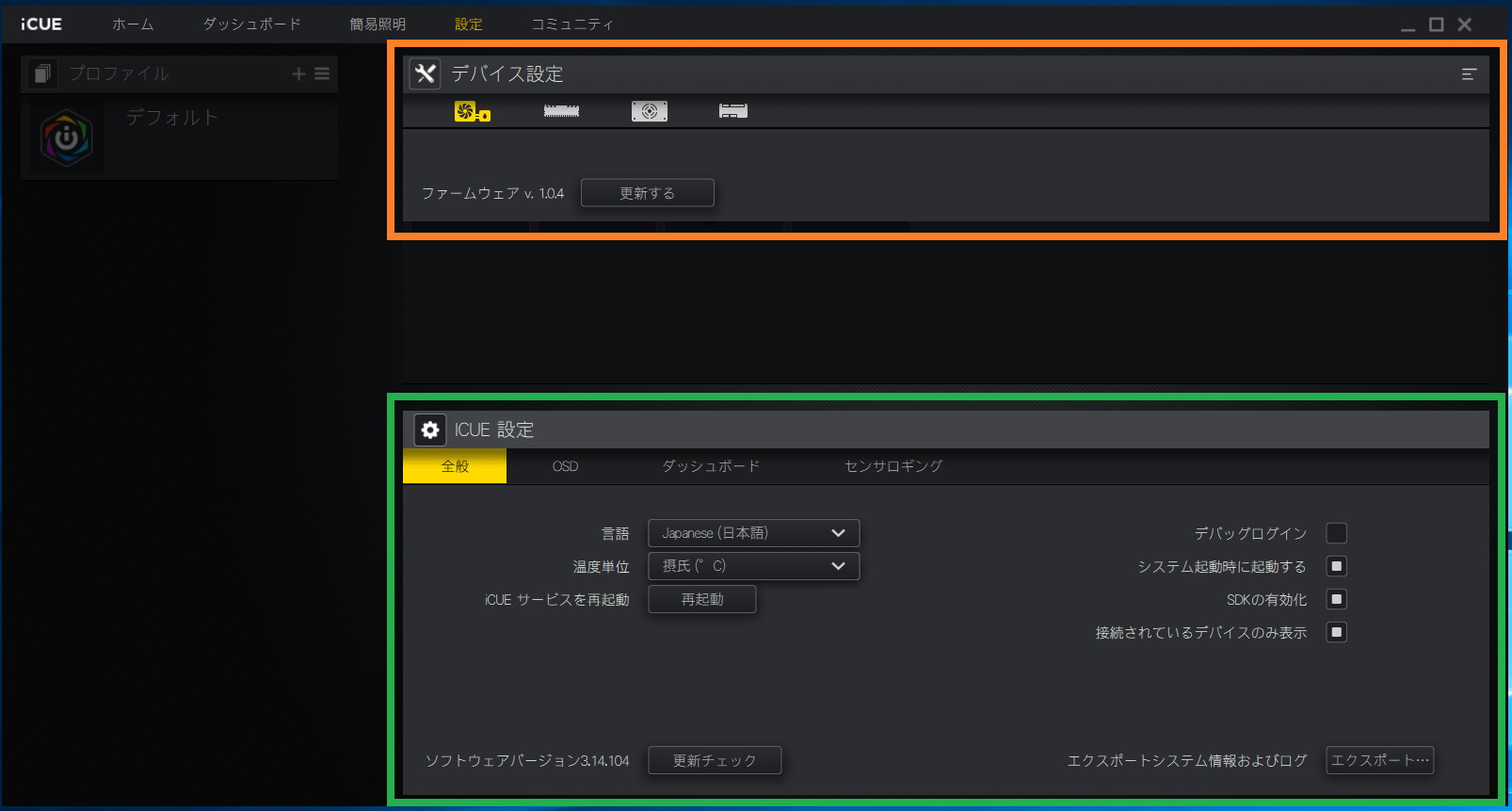1512x811 pixels.
Task: Maximize the iCUE window
Action: tap(1436, 24)
